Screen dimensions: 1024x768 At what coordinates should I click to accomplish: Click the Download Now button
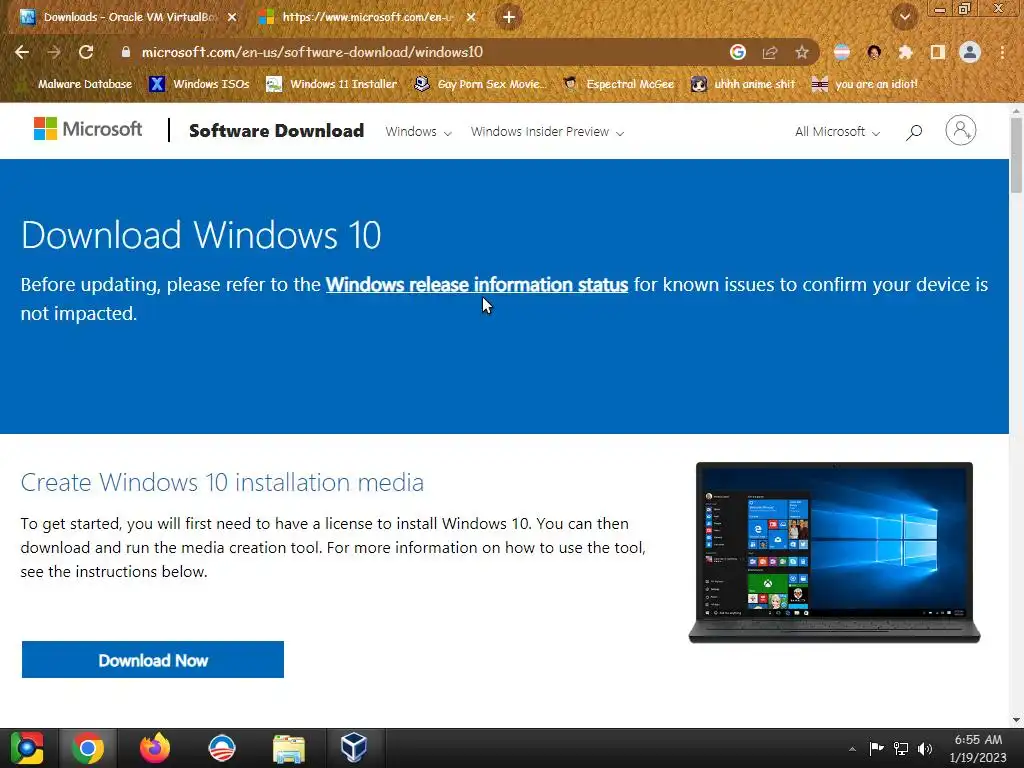click(x=153, y=660)
